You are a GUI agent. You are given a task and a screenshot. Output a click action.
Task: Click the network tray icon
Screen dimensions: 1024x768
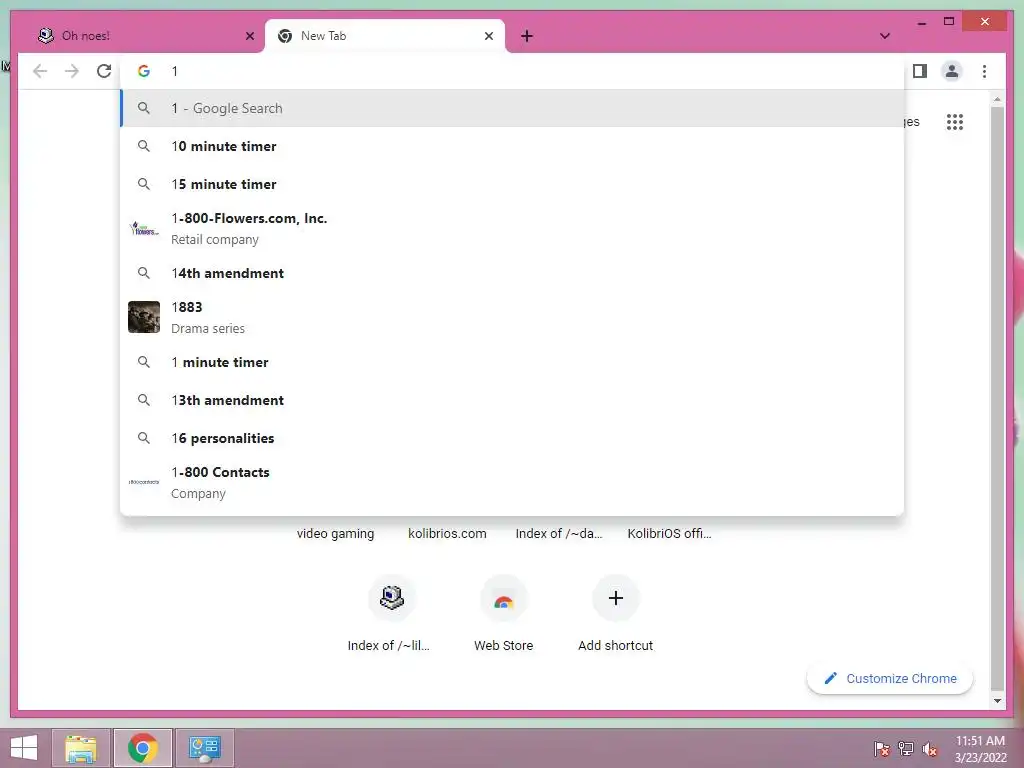tap(906, 749)
